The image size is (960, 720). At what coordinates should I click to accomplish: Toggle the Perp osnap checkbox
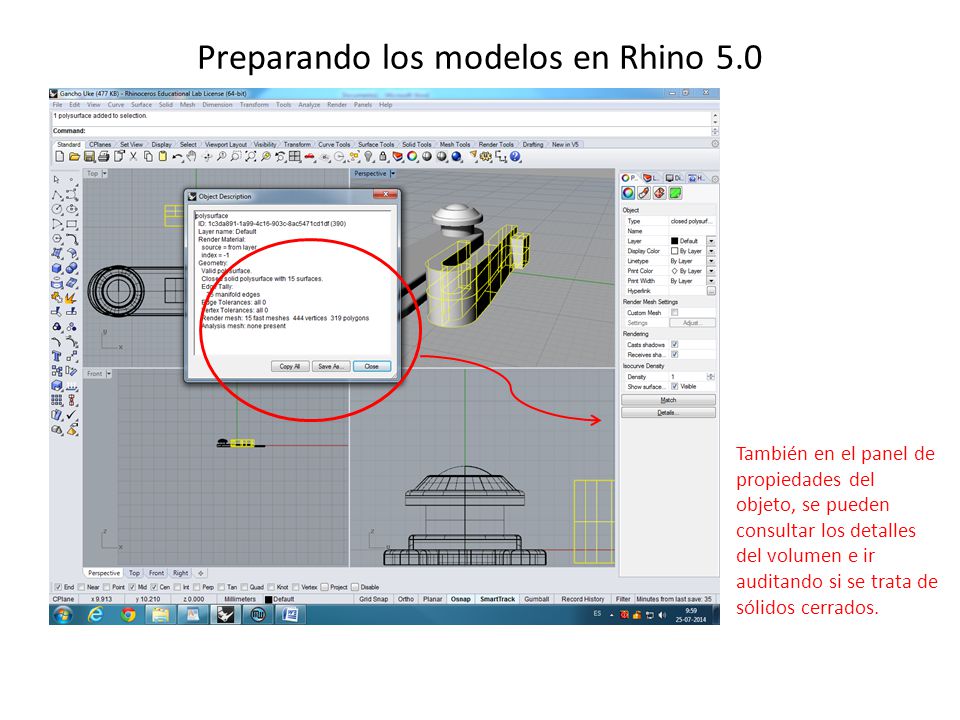tap(197, 587)
